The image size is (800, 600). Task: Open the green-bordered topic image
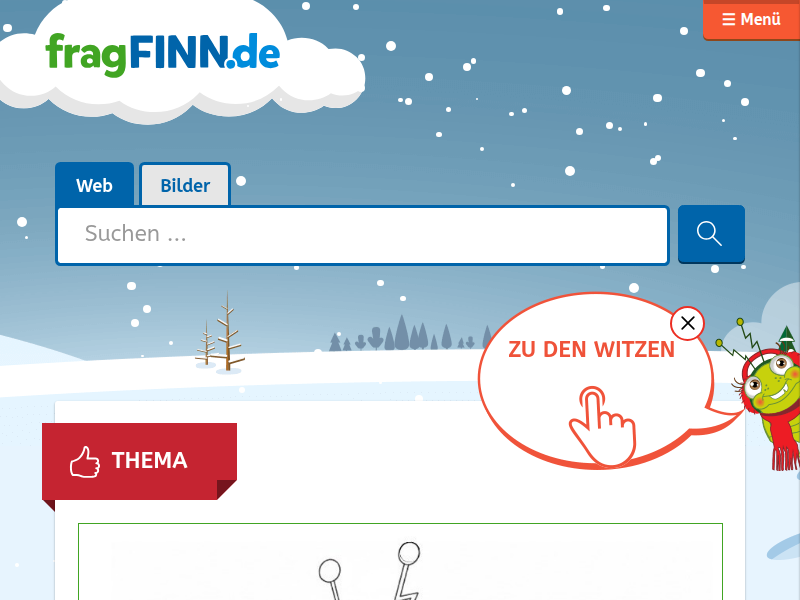(x=401, y=561)
